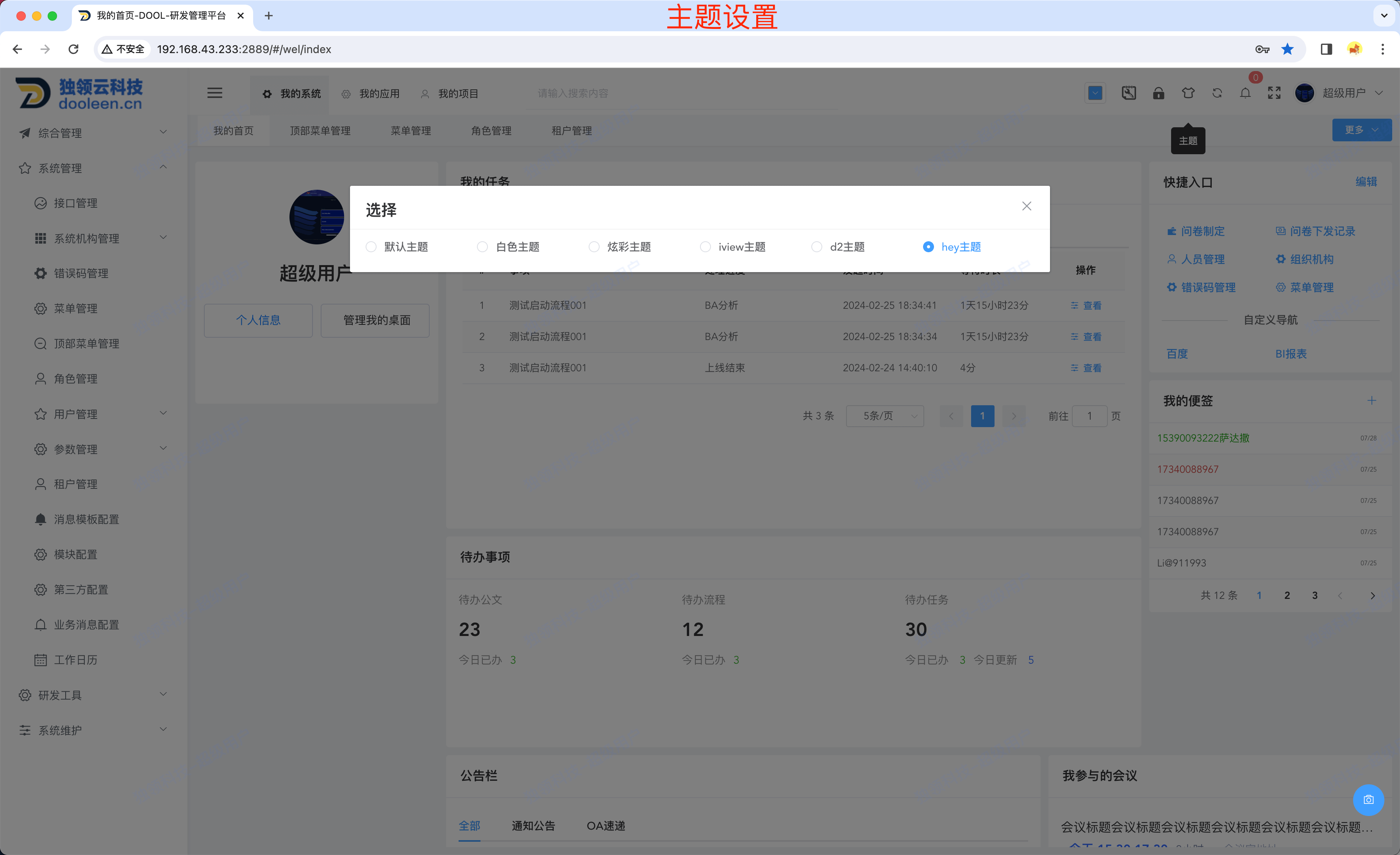Open the 百度 custom navigation link
This screenshot has width=1400, height=855.
tap(1177, 354)
